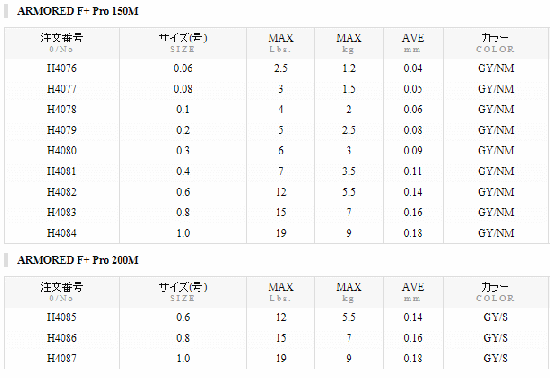Viewport: 550px width, 378px height.
Task: Click order number H4081
Action: tap(62, 171)
